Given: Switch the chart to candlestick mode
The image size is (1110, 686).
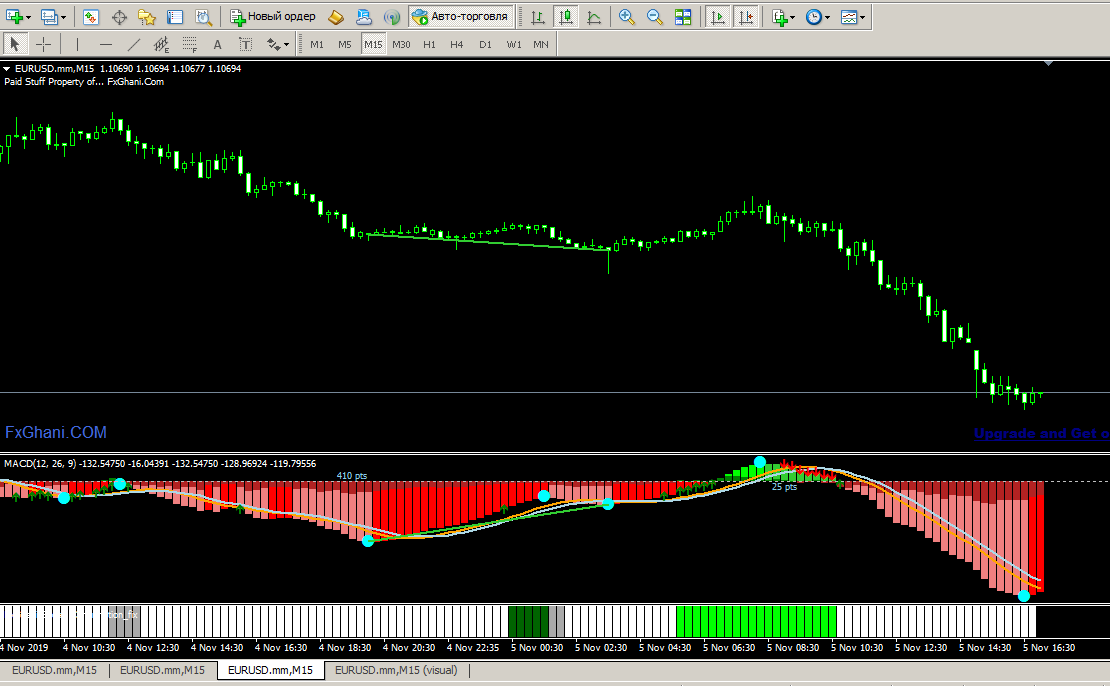Looking at the screenshot, I should 566,17.
